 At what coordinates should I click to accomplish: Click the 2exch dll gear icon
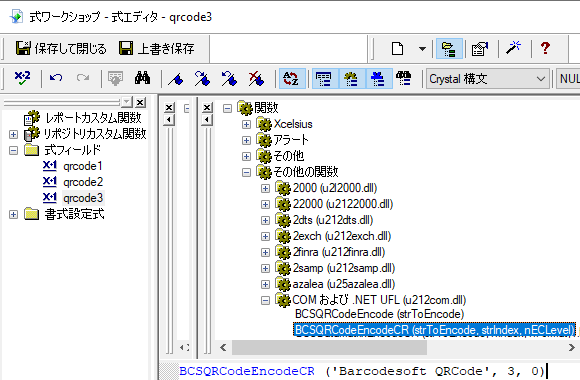283,236
